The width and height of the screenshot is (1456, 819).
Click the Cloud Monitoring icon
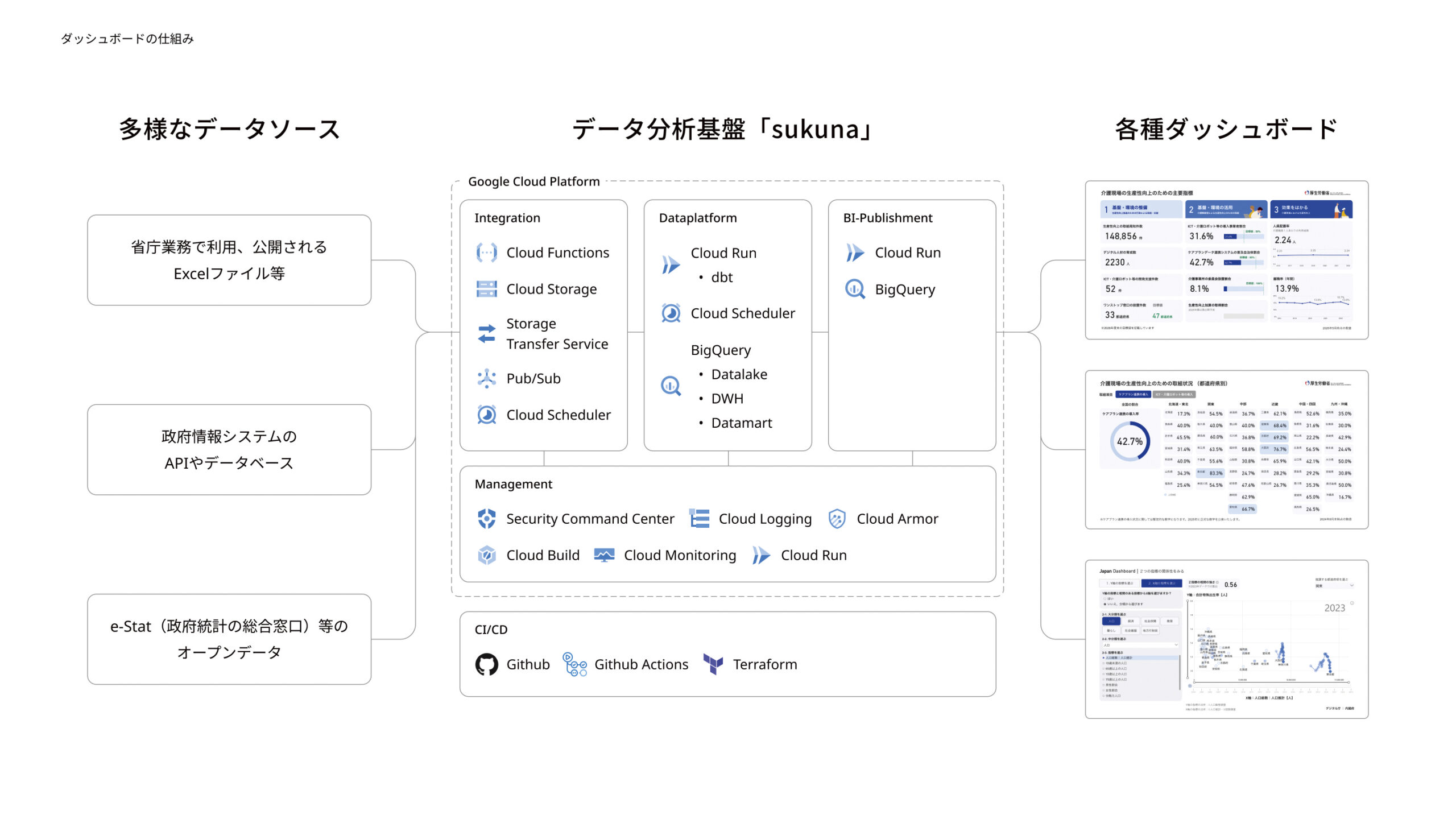[x=604, y=555]
